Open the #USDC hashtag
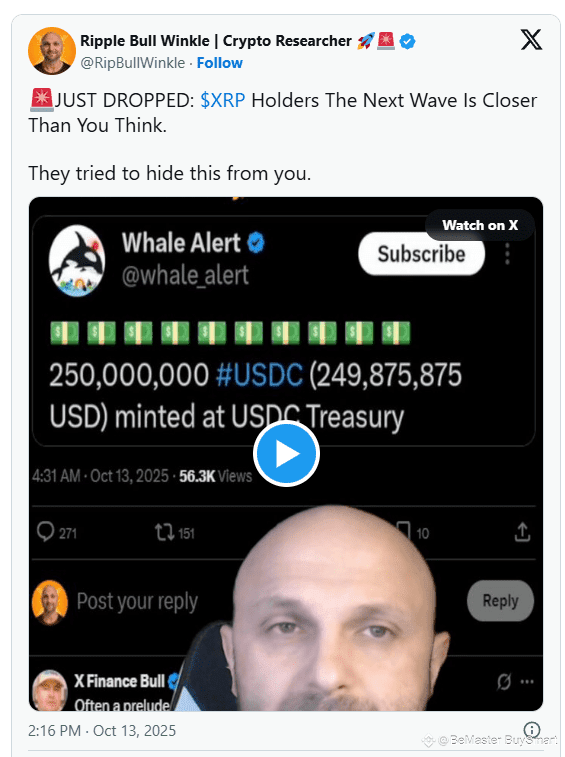Screen dimensions: 565x757 pos(260,375)
